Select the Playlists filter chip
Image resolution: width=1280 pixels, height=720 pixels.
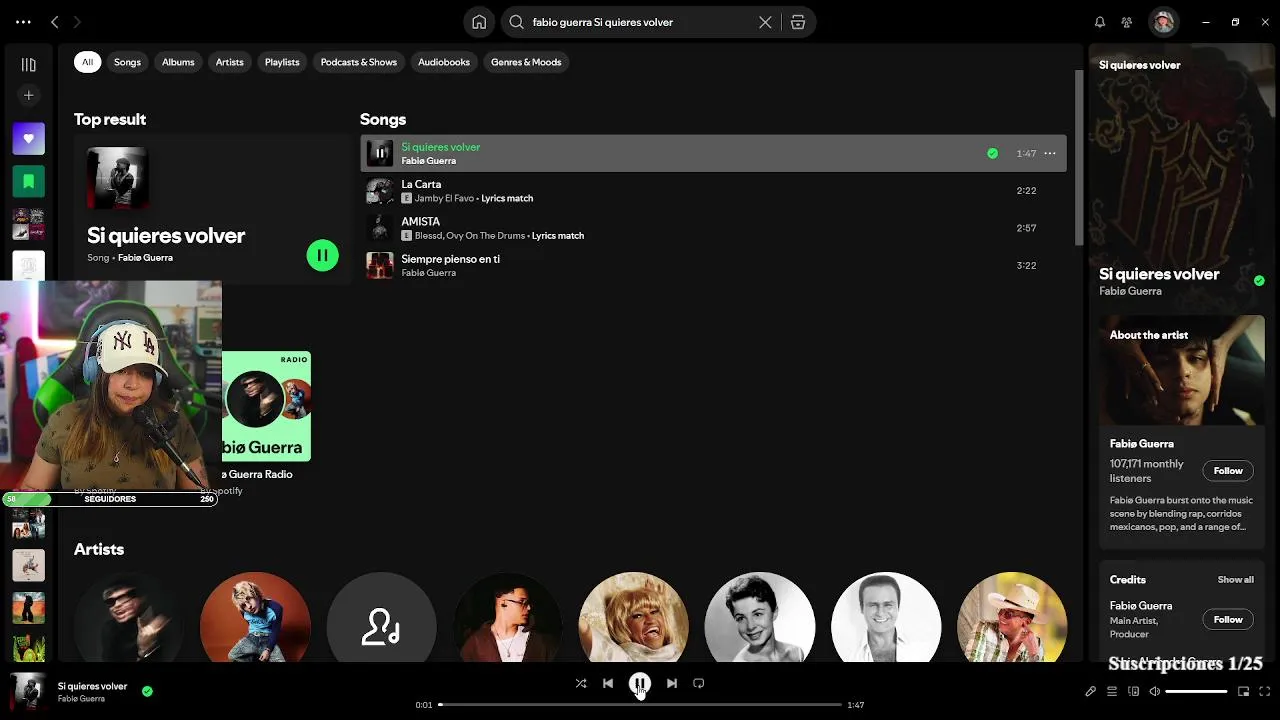[x=282, y=62]
